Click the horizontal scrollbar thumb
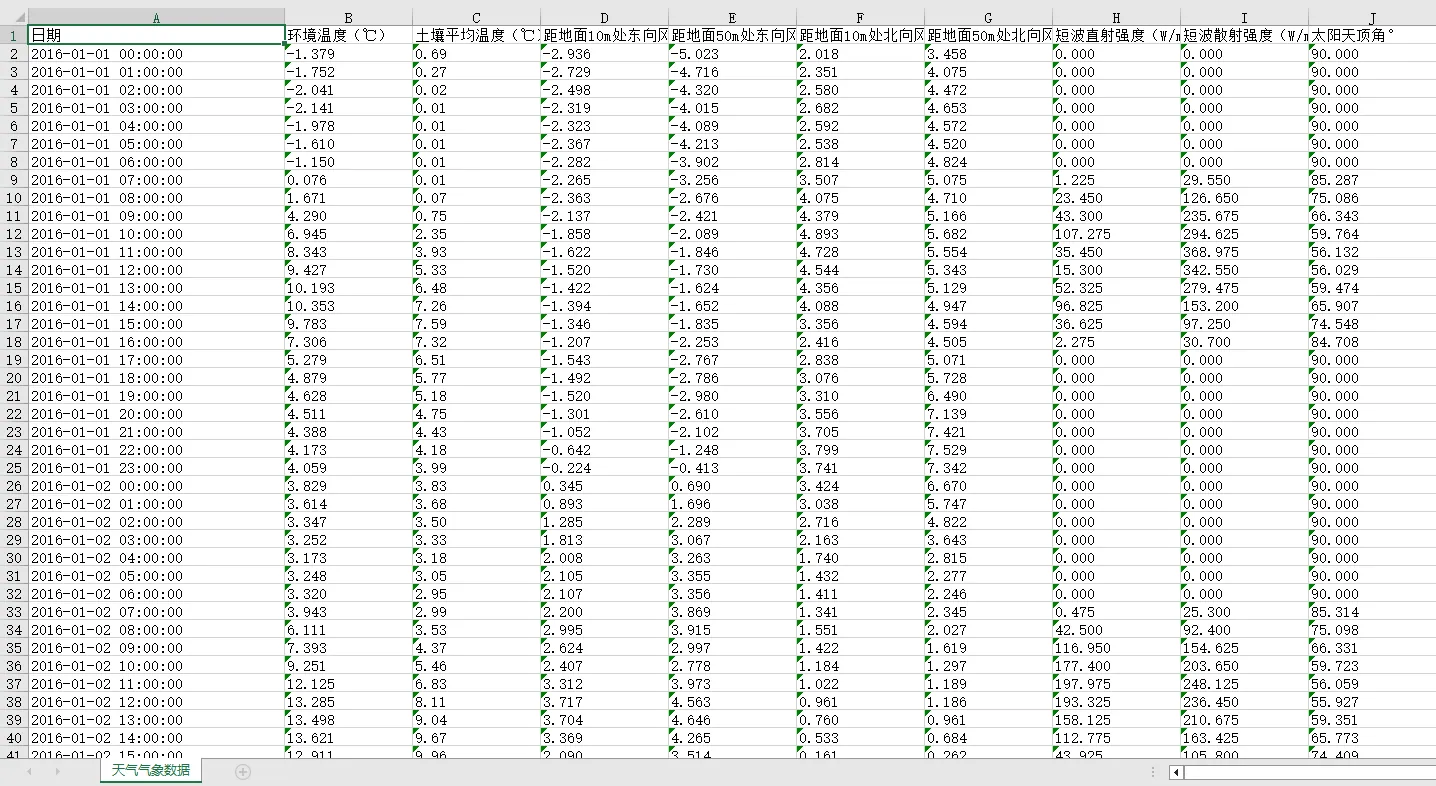 pyautogui.click(x=1311, y=772)
